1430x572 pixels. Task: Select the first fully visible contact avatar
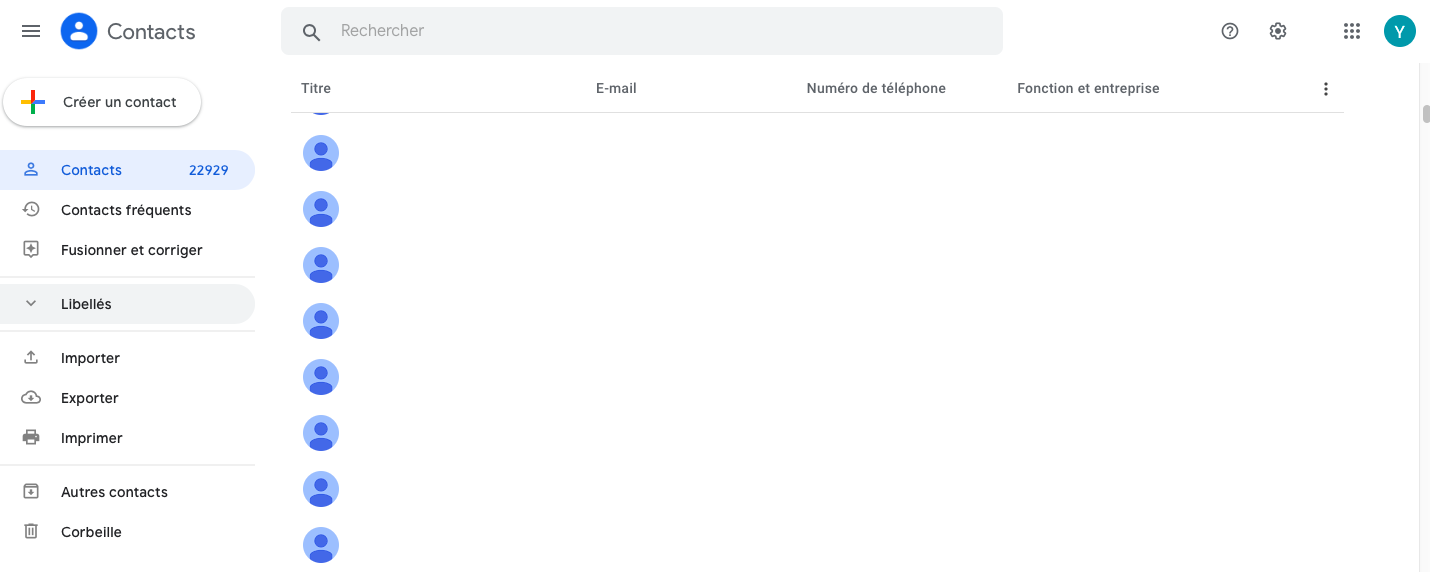pyautogui.click(x=321, y=153)
